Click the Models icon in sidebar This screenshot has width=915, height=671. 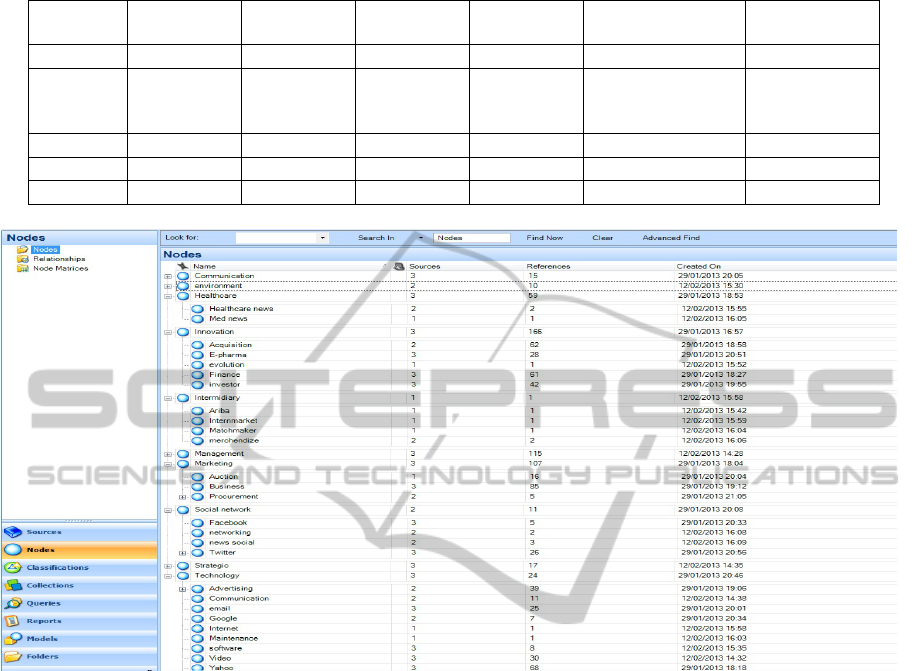[14, 639]
